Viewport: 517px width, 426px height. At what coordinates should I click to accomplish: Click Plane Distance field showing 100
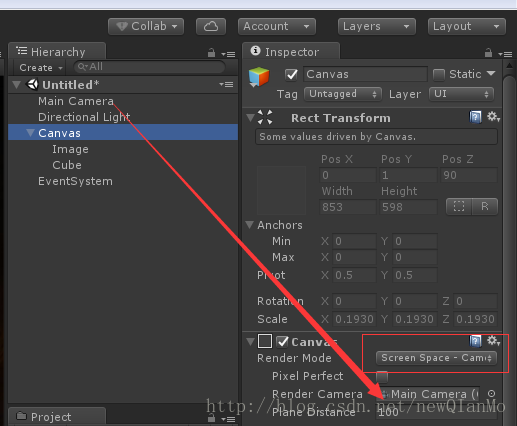coord(436,412)
